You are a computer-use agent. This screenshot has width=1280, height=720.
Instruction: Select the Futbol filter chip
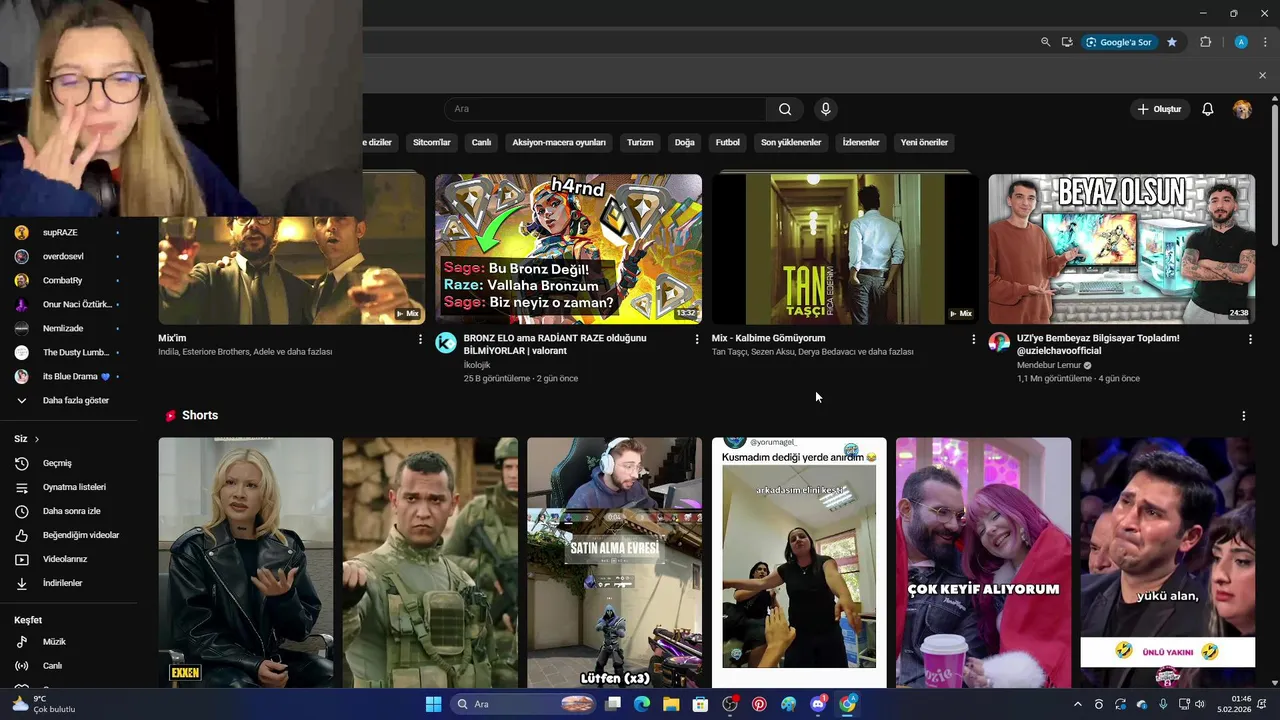tap(728, 142)
